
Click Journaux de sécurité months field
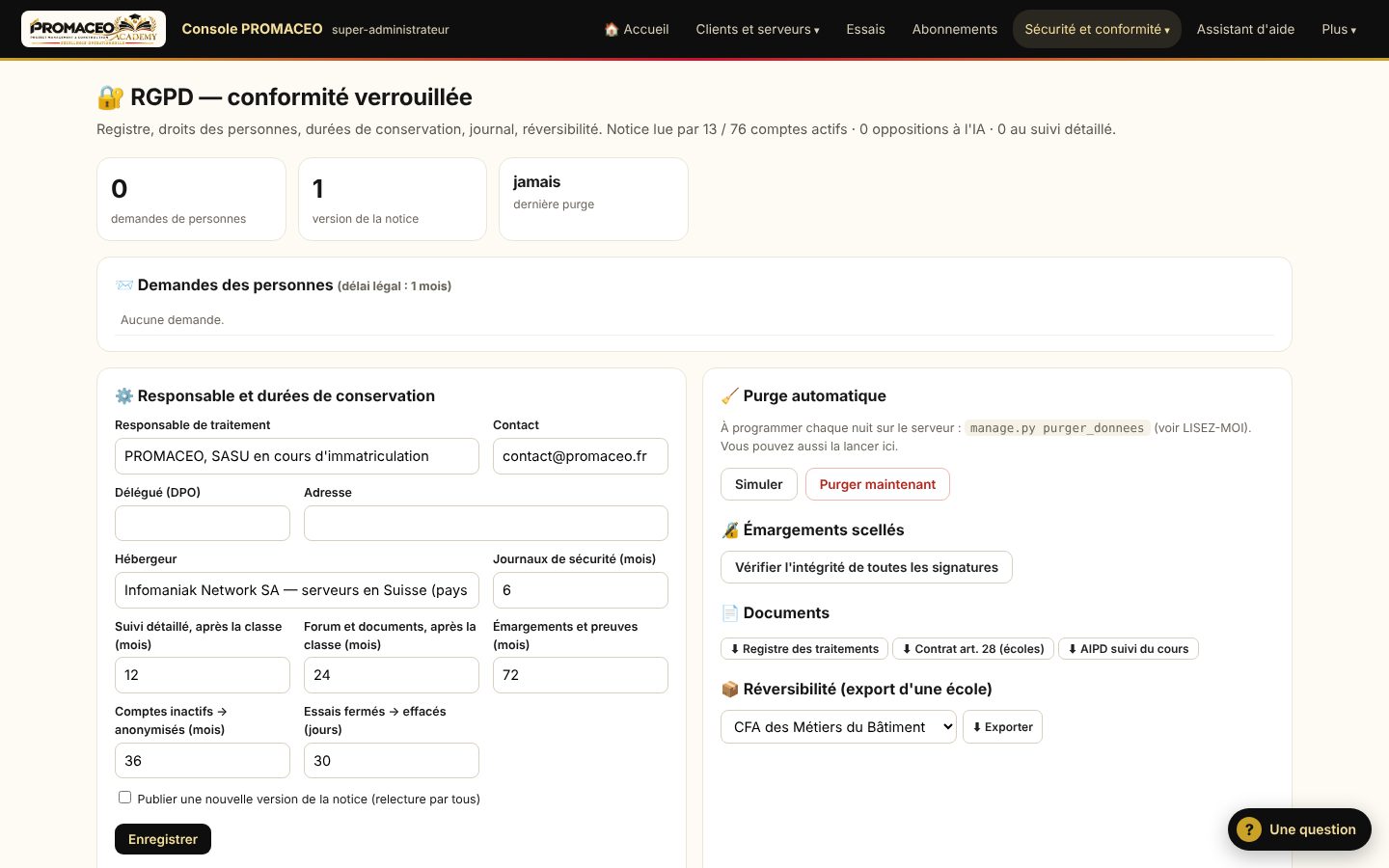point(581,590)
